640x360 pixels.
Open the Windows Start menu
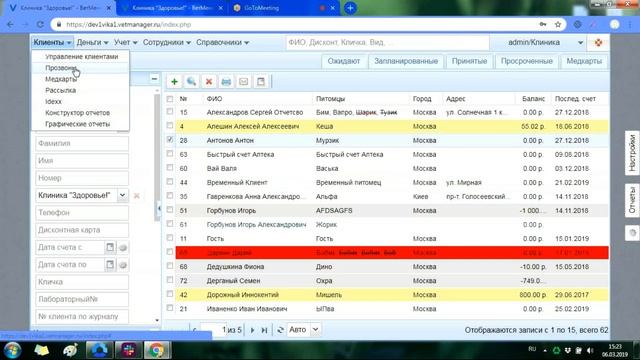pyautogui.click(x=13, y=350)
